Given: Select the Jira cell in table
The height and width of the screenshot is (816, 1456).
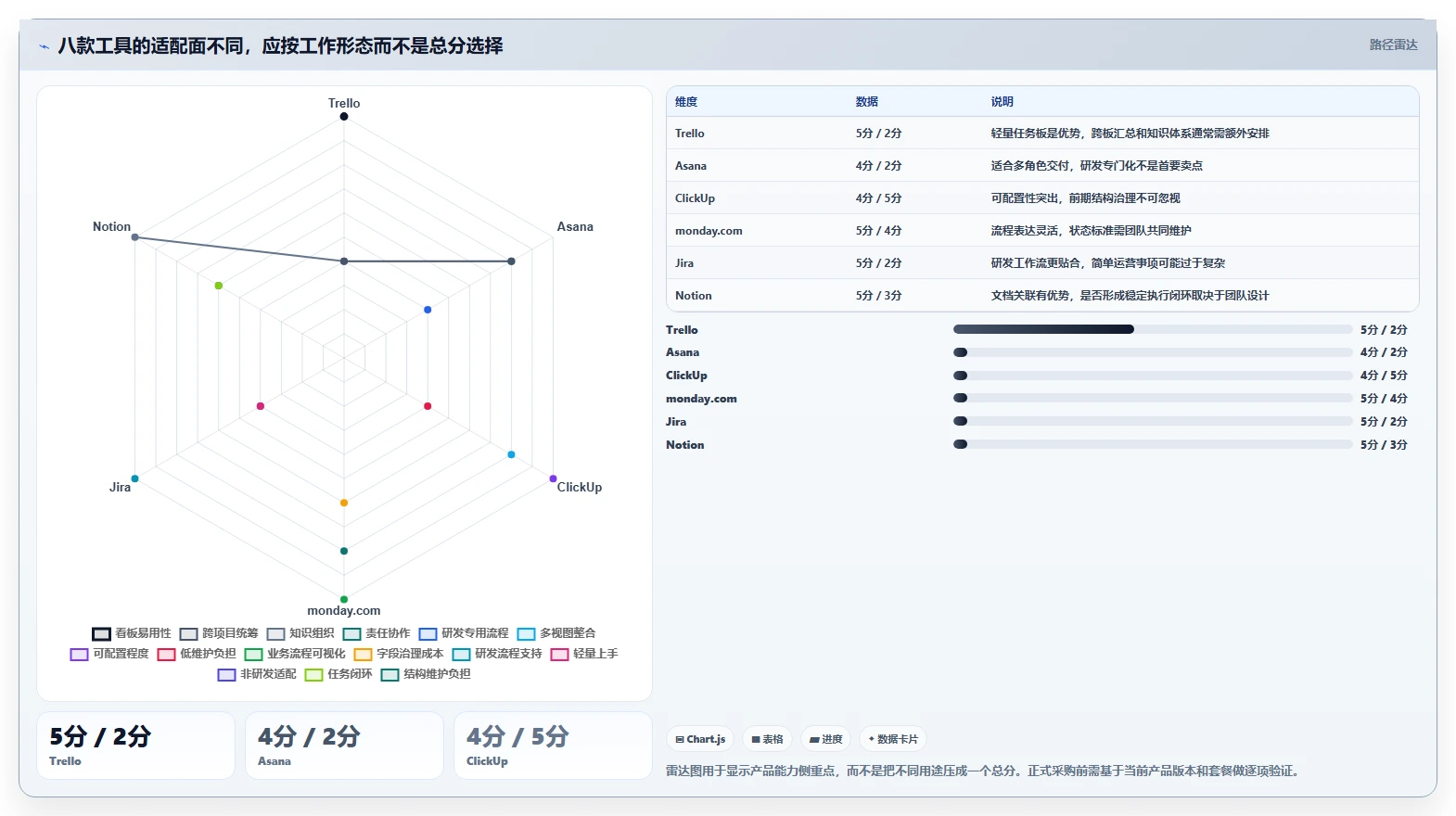Looking at the screenshot, I should 684,263.
